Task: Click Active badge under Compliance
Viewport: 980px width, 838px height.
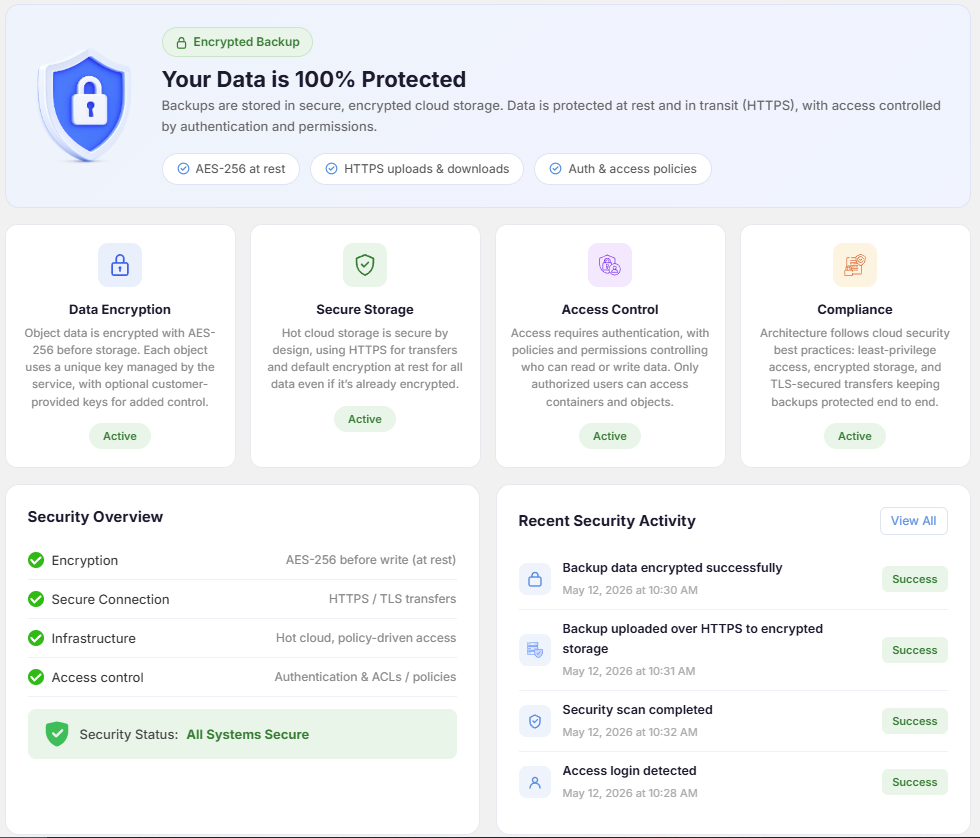Action: pos(855,436)
